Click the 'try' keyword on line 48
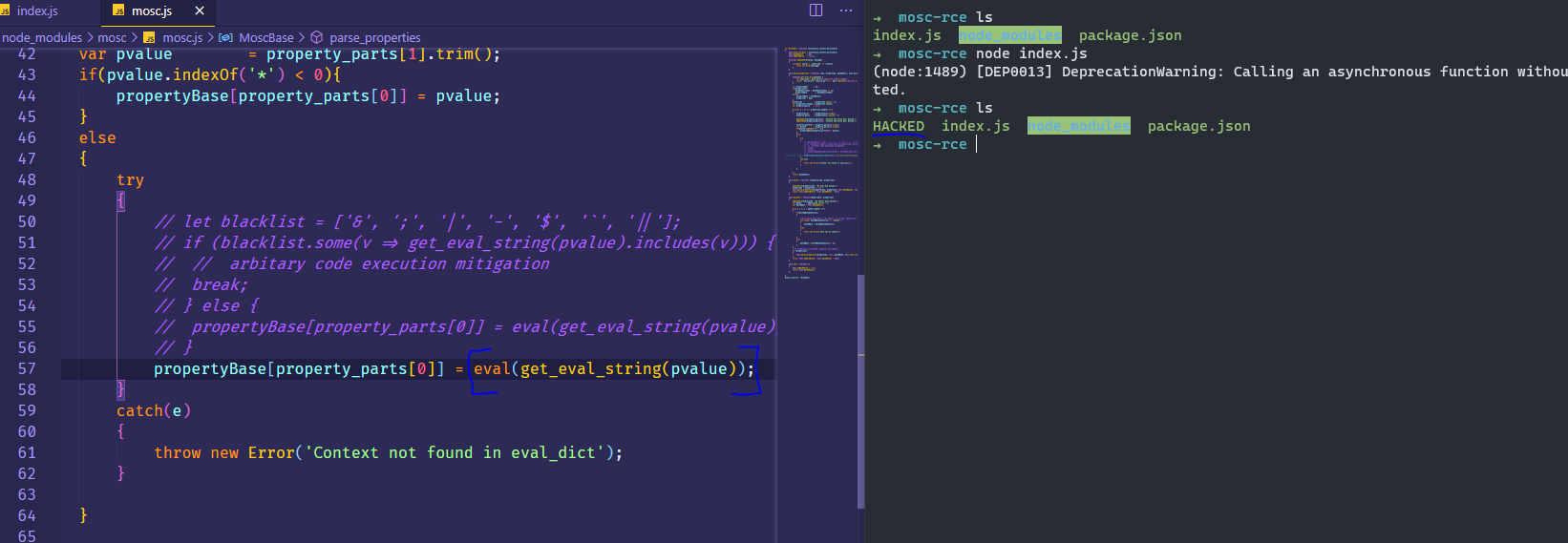The image size is (1568, 543). (x=130, y=179)
